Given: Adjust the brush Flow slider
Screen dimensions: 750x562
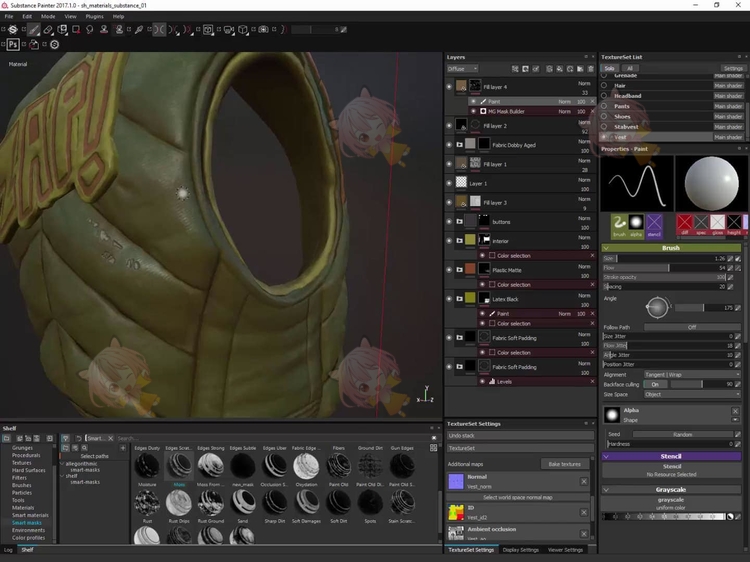Looking at the screenshot, I should [664, 268].
